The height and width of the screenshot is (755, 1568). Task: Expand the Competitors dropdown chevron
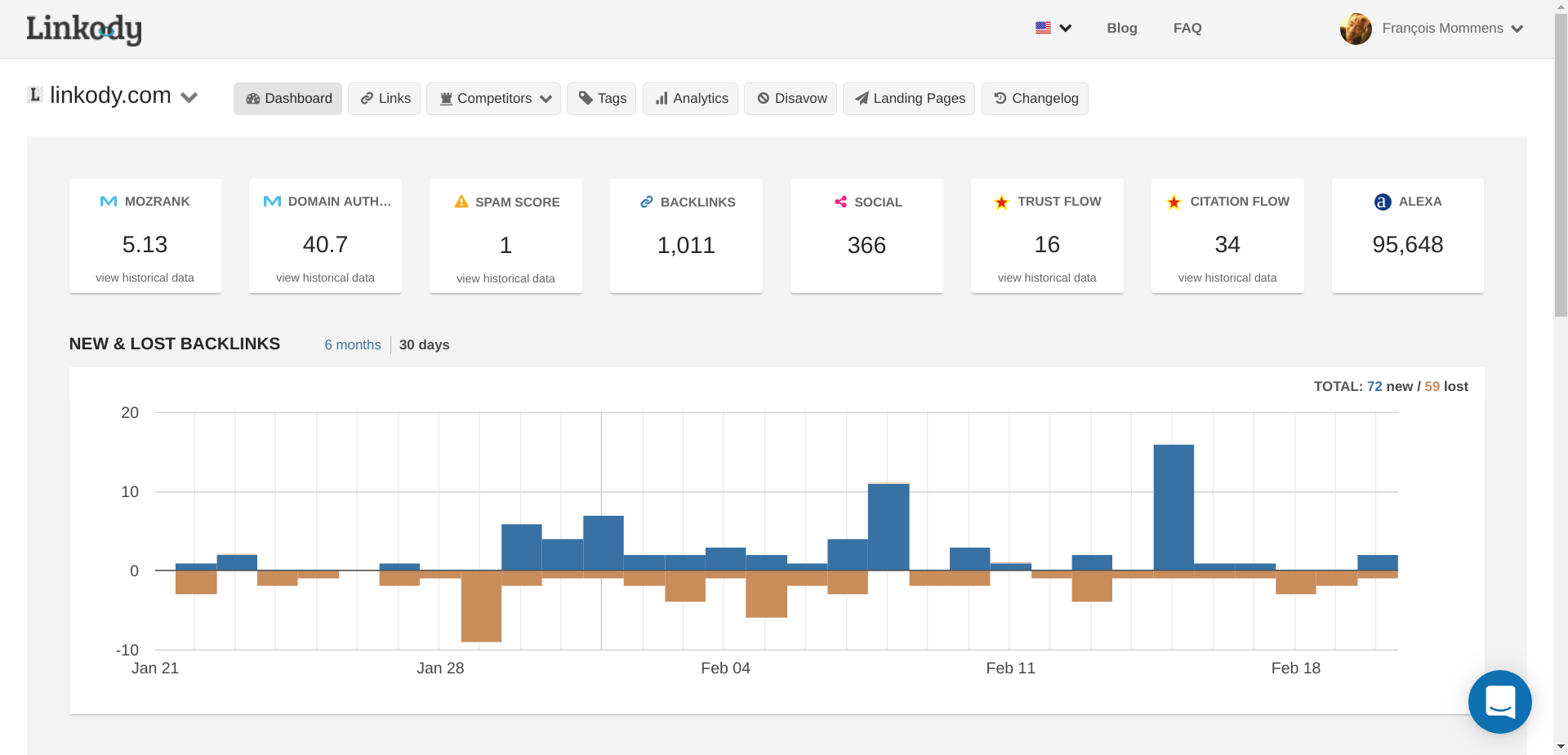tap(546, 99)
